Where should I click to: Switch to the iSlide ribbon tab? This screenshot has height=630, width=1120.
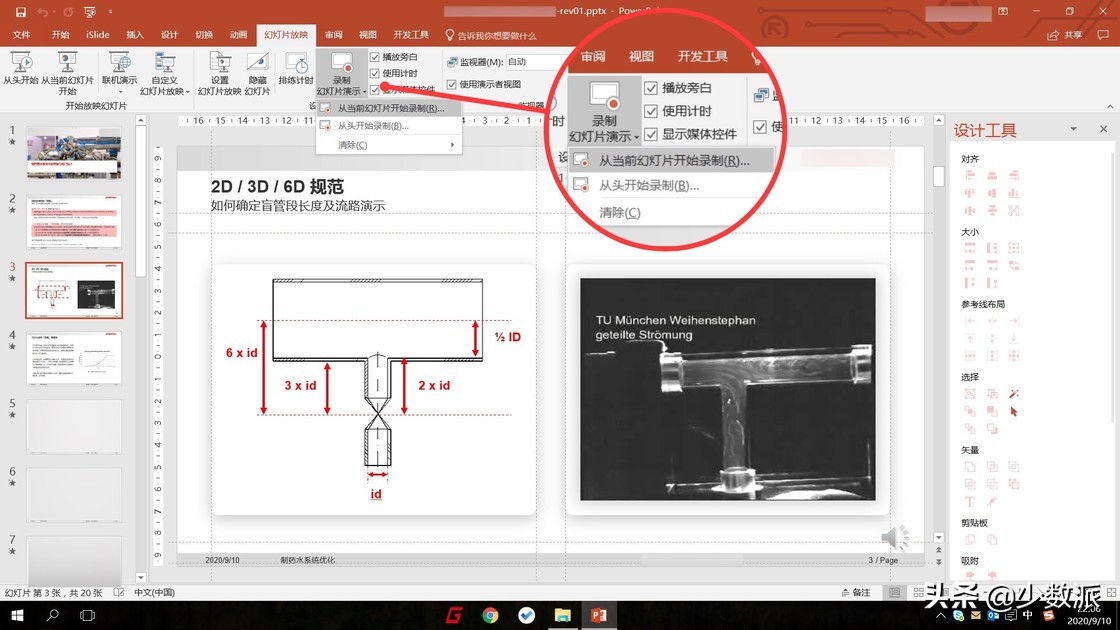[97, 35]
